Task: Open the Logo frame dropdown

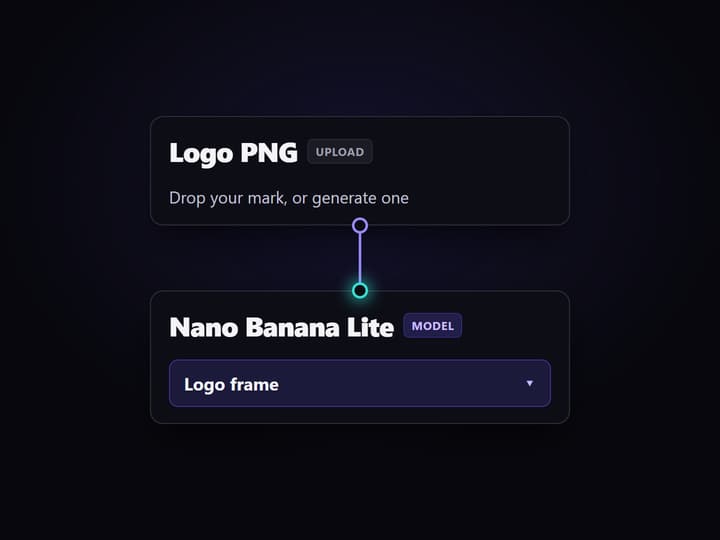Action: click(x=360, y=383)
